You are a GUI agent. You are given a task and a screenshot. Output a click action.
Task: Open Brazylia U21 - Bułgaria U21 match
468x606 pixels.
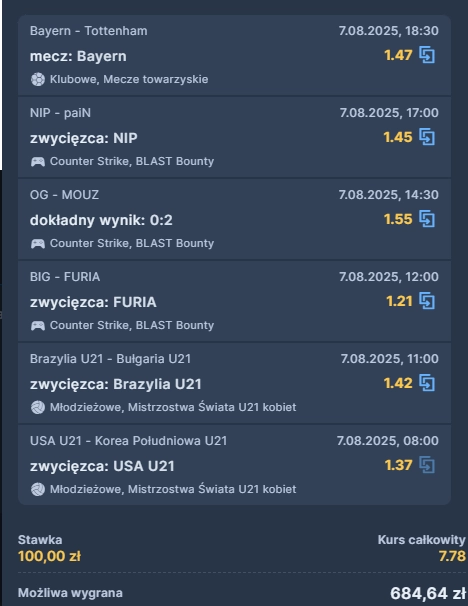(111, 359)
